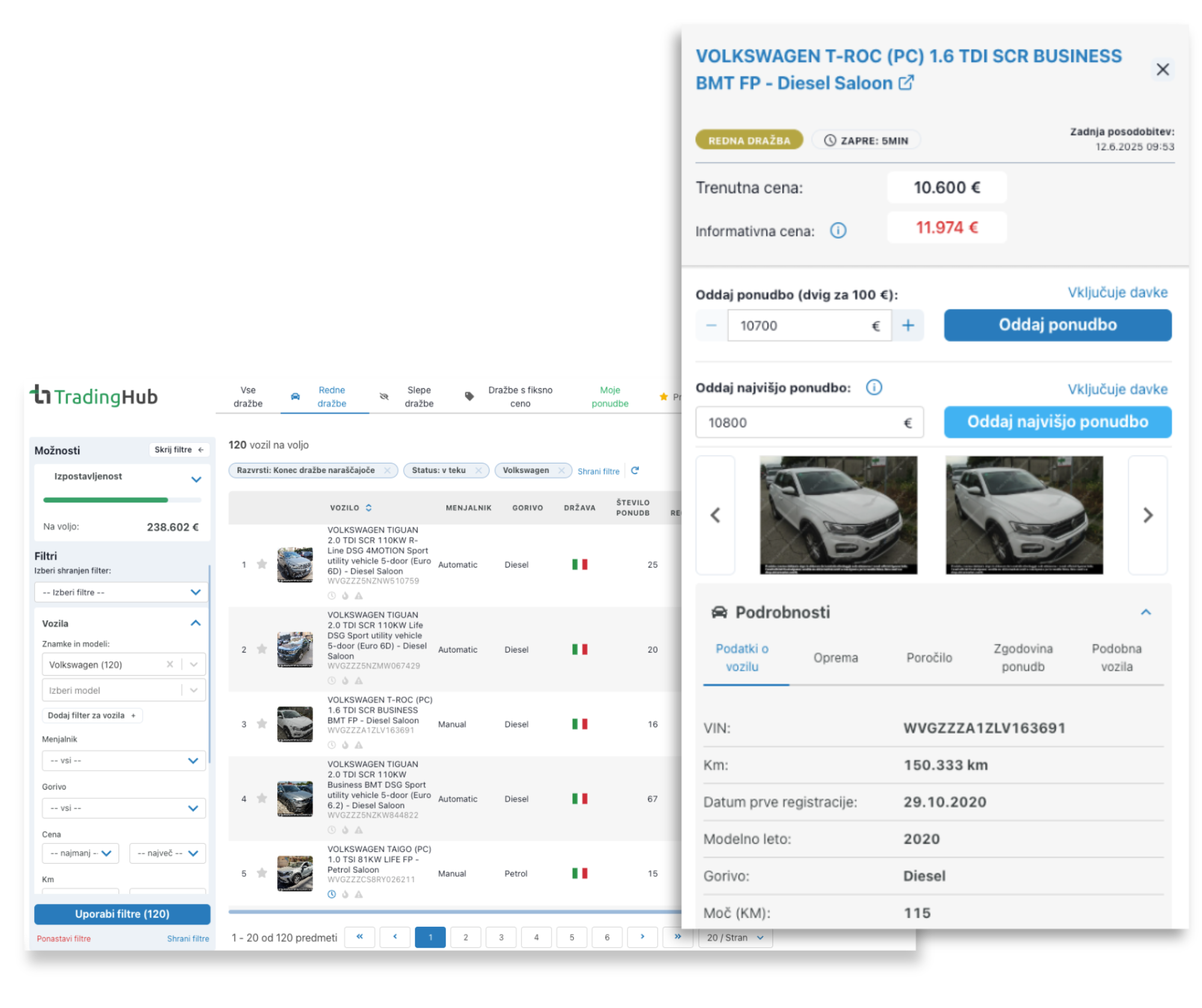
Task: Show previous vehicle photo with left arrow
Action: point(715,515)
